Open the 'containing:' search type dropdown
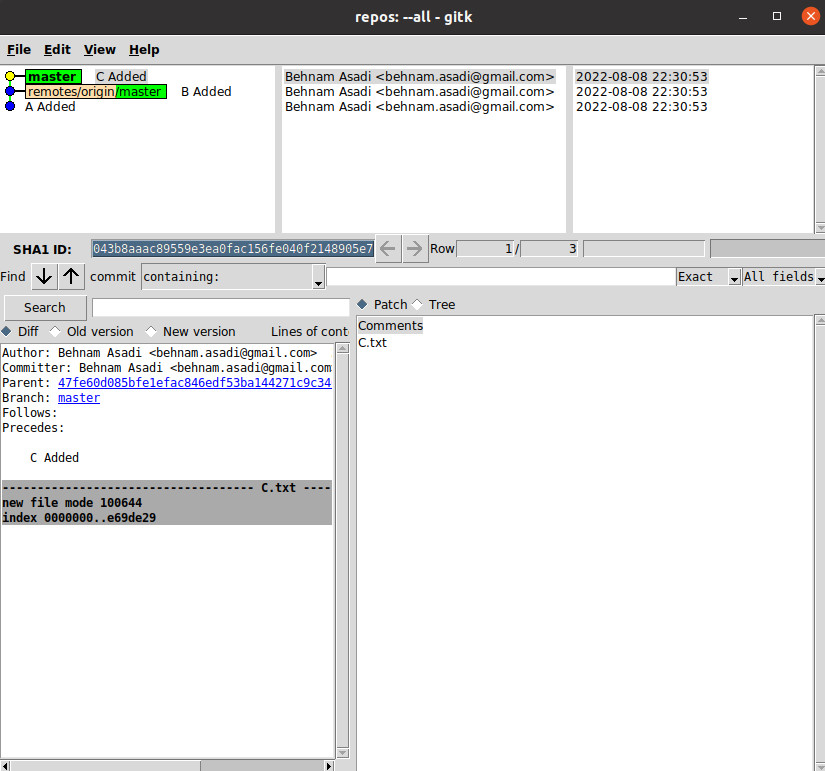This screenshot has width=825, height=771. (x=233, y=277)
